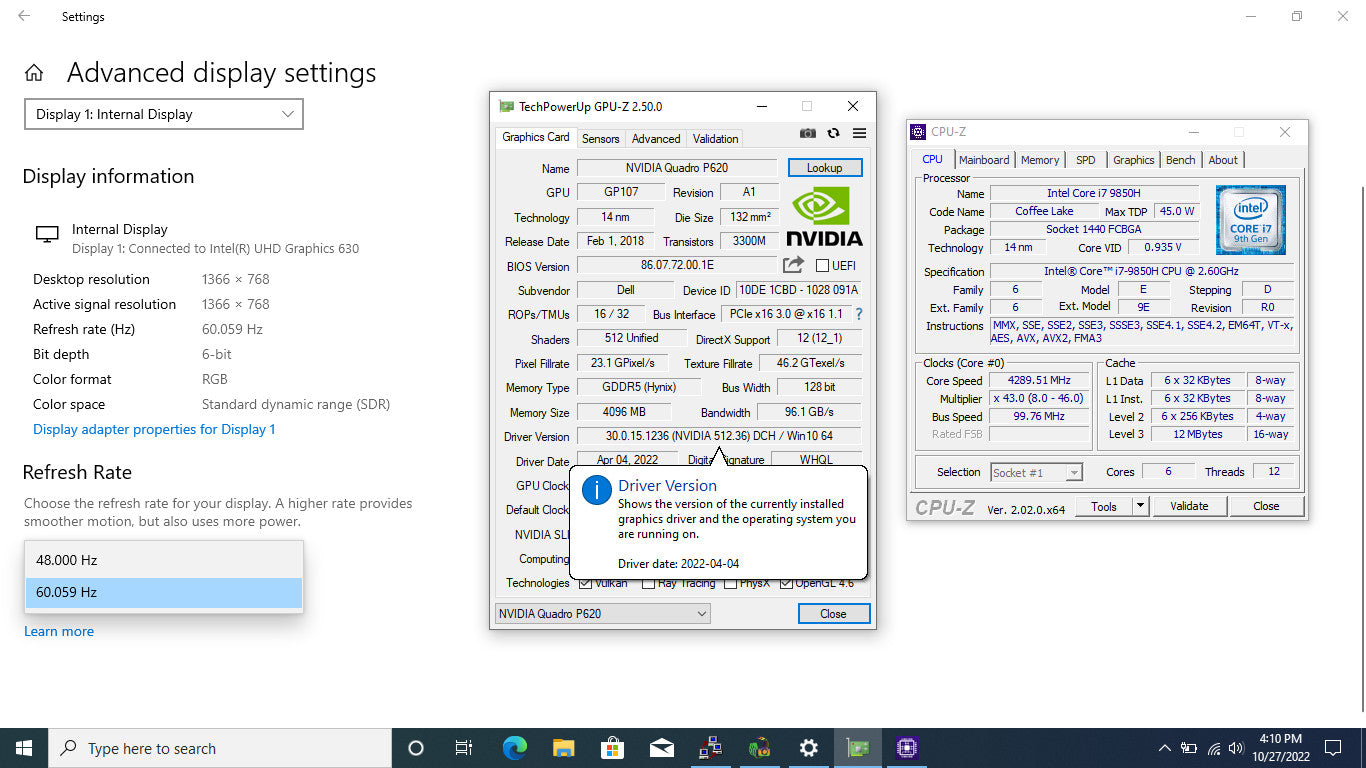Toggle the UEFI checkbox
Viewport: 1366px width, 768px height.
[822, 266]
